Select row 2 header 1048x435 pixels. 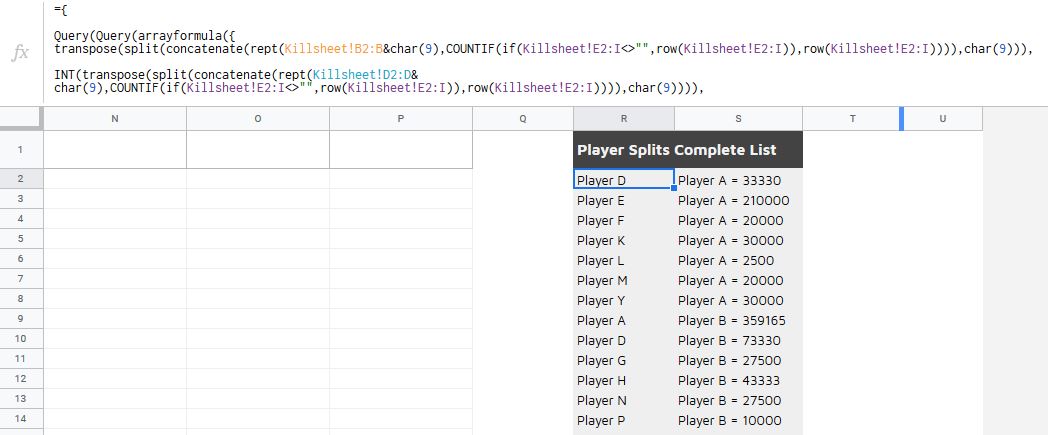21,179
